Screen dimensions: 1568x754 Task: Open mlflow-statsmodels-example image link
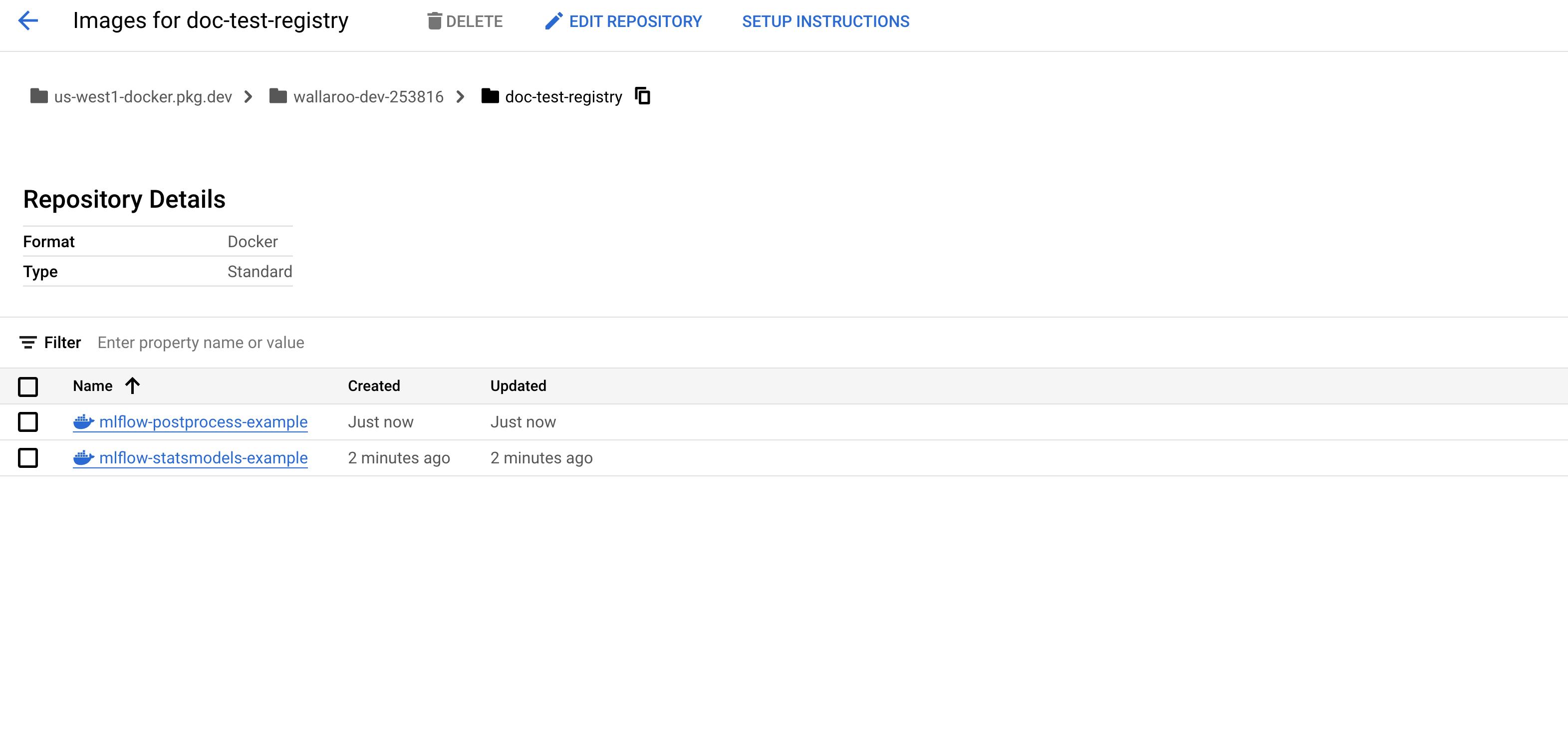point(203,457)
